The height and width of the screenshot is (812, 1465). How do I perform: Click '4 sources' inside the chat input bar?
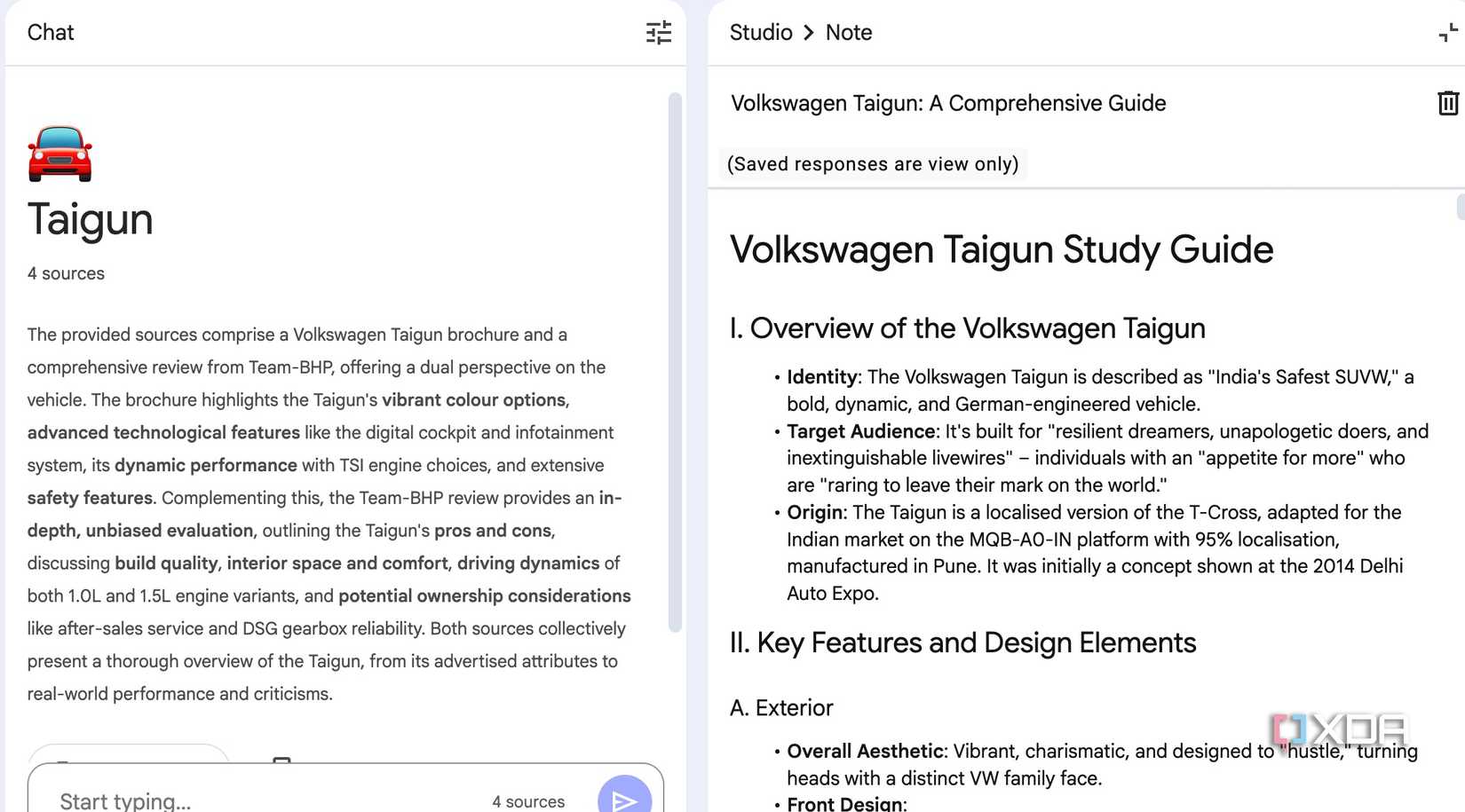pyautogui.click(x=528, y=800)
